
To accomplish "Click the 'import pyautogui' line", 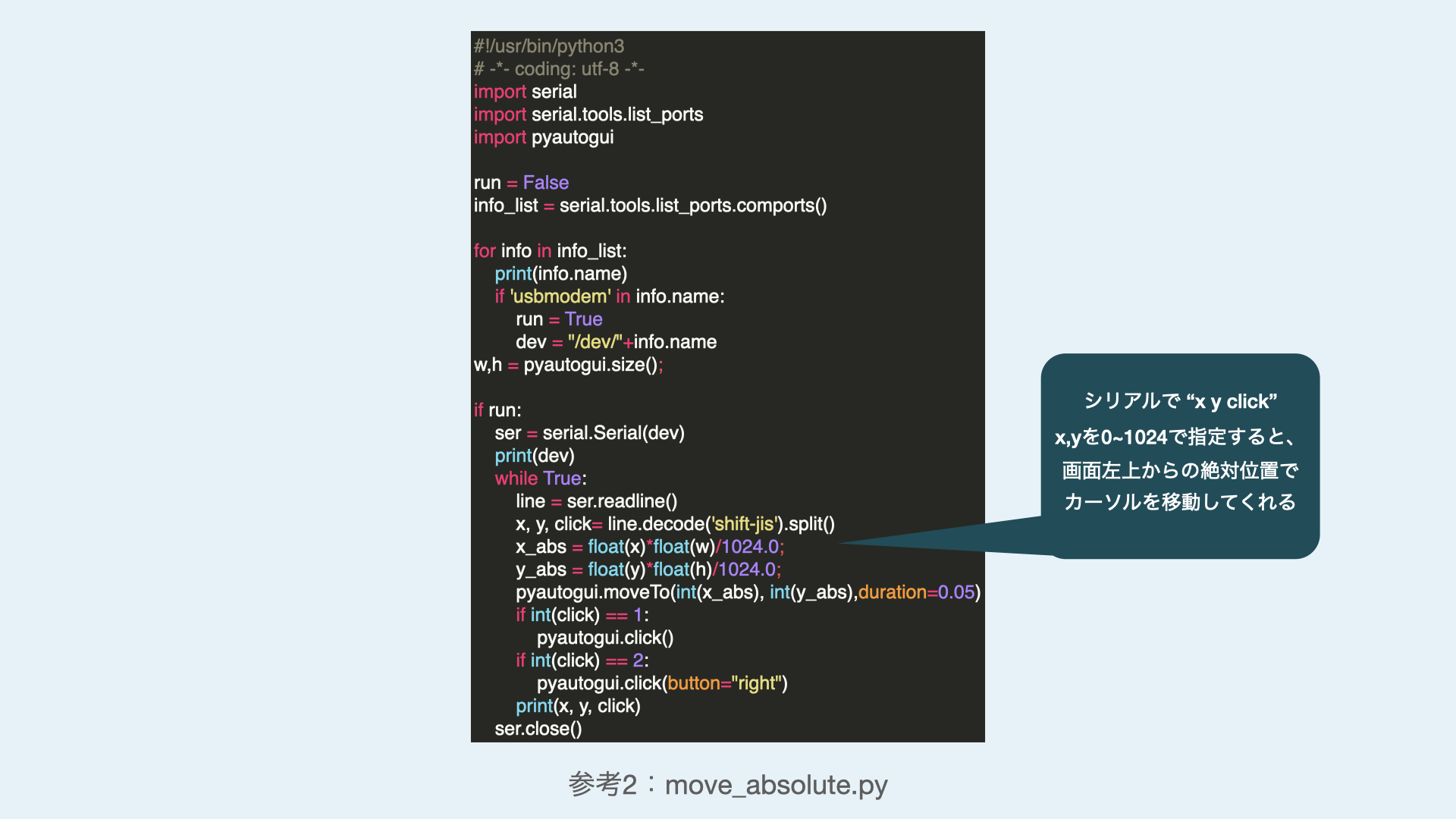I will 544,137.
